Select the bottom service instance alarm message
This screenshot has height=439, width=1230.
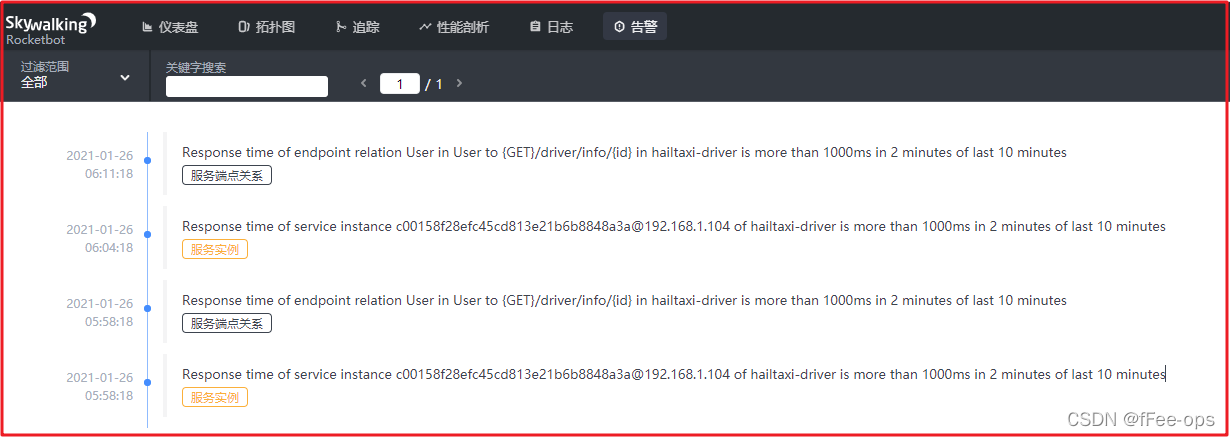(x=674, y=374)
